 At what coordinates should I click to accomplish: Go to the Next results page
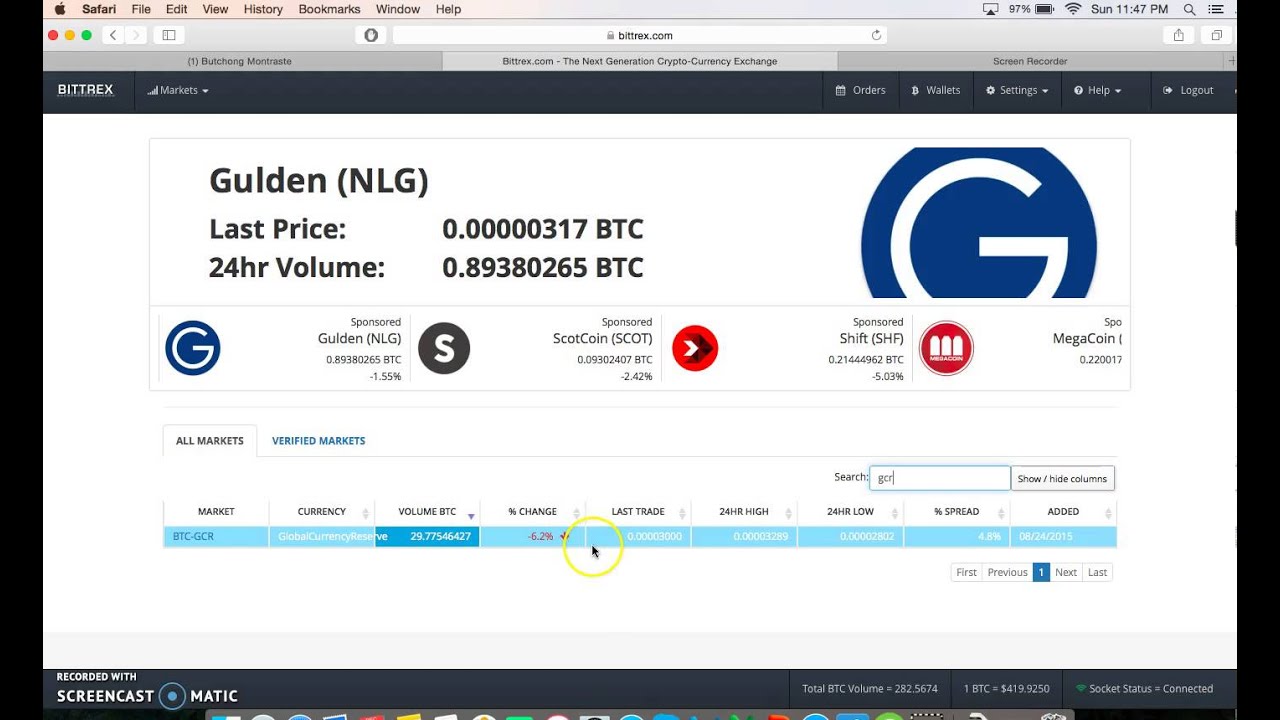1066,572
